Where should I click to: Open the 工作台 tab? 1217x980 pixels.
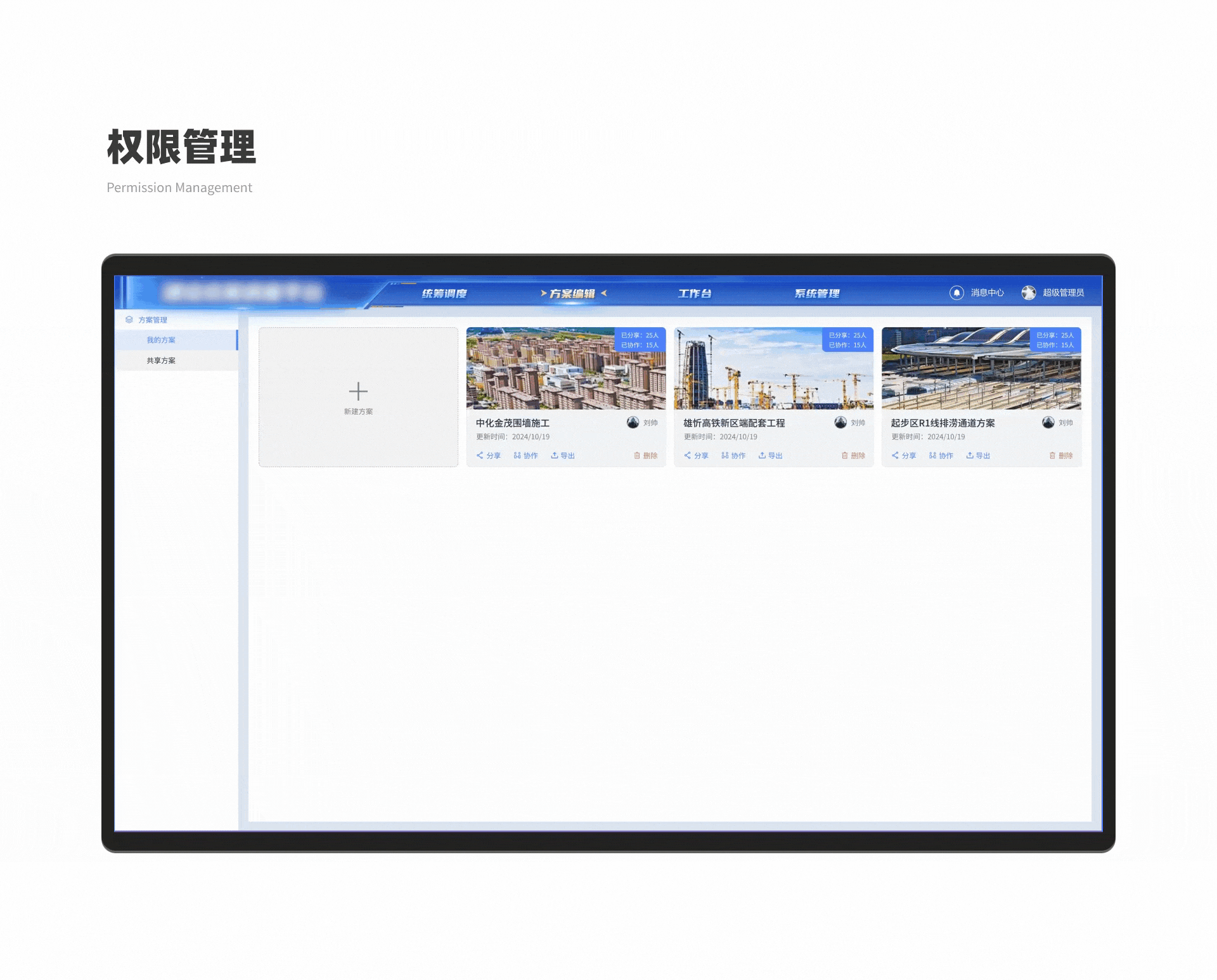pyautogui.click(x=695, y=293)
